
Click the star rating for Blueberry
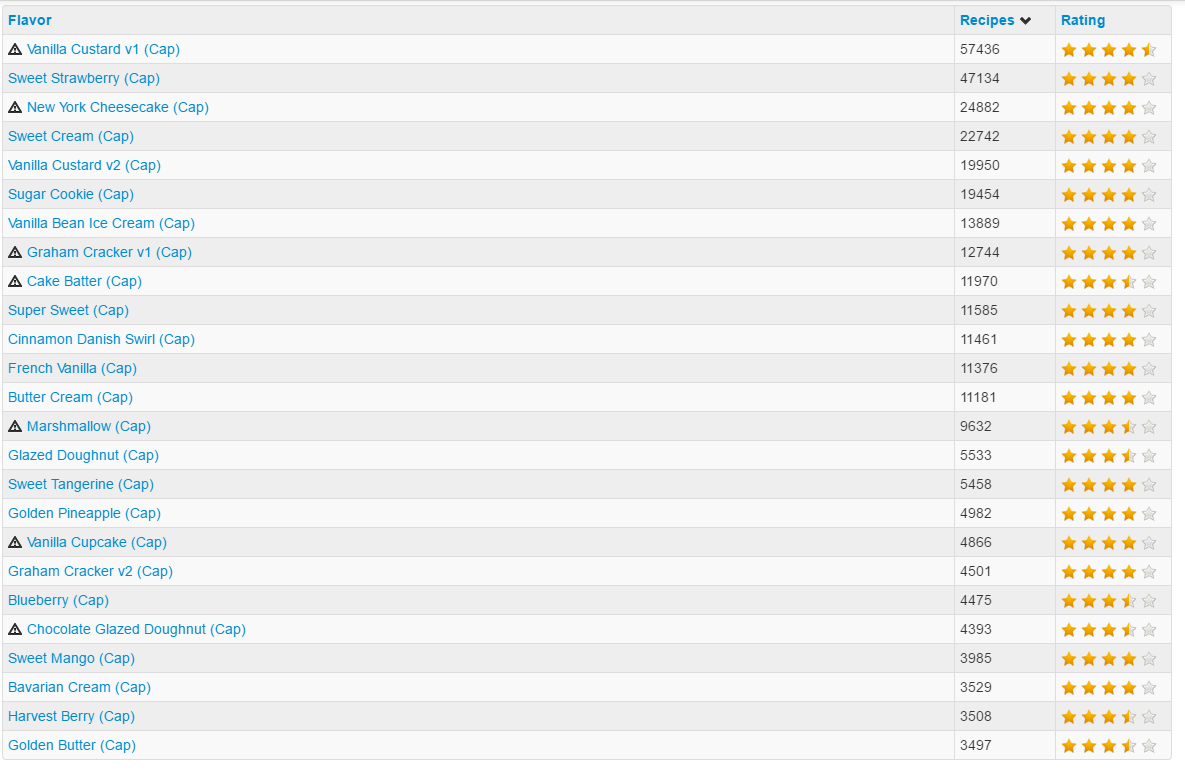pyautogui.click(x=1109, y=601)
